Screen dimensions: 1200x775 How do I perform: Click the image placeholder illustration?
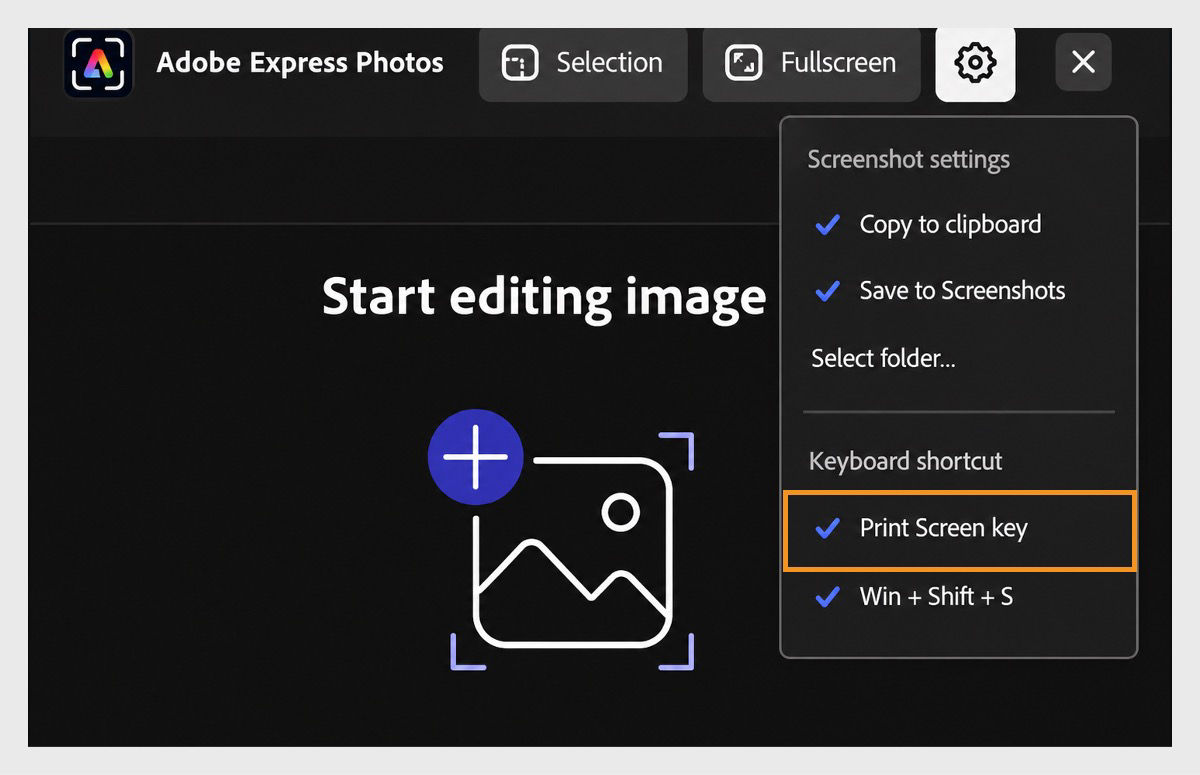[572, 551]
